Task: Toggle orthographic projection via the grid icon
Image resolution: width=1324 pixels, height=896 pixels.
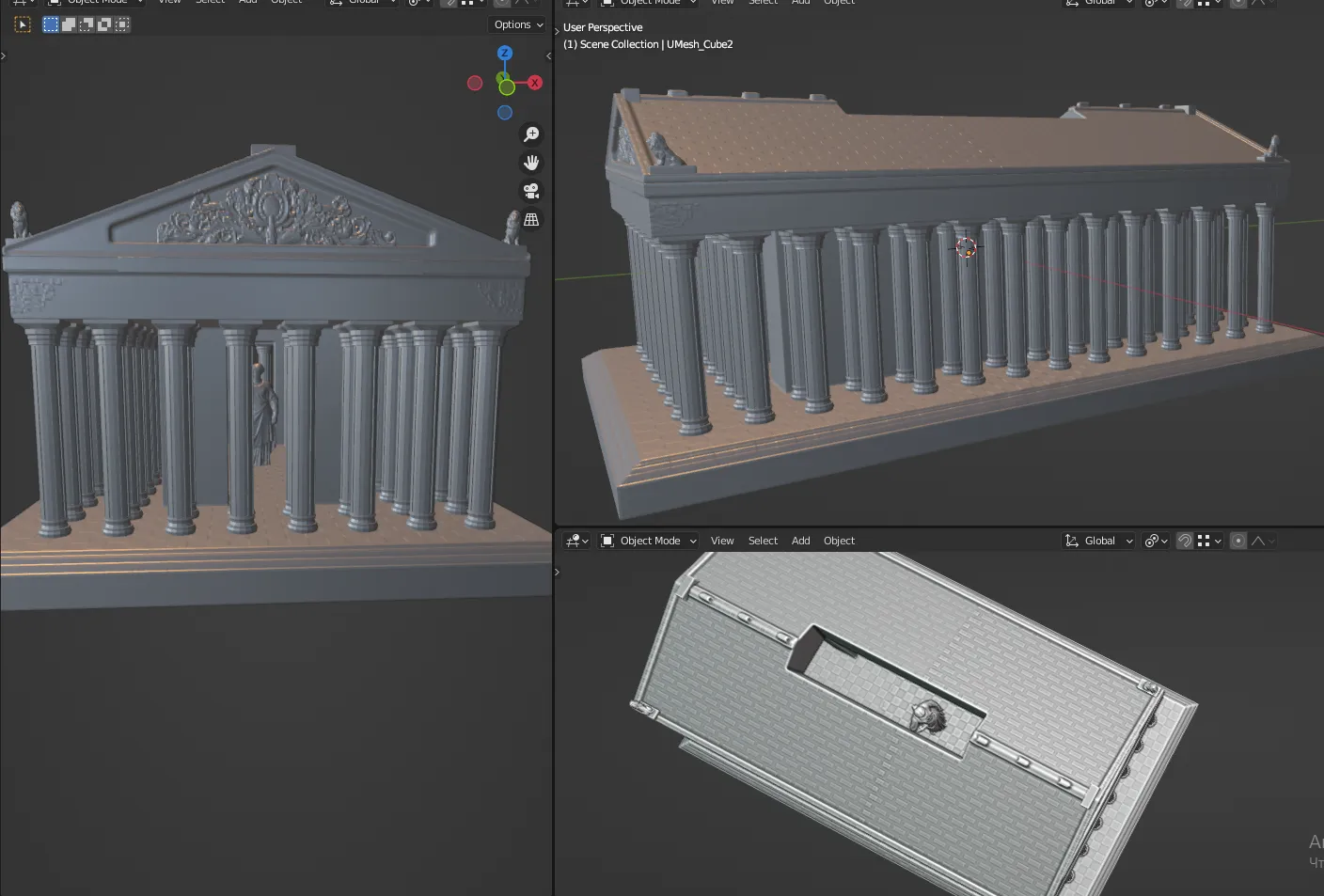Action: 531,219
